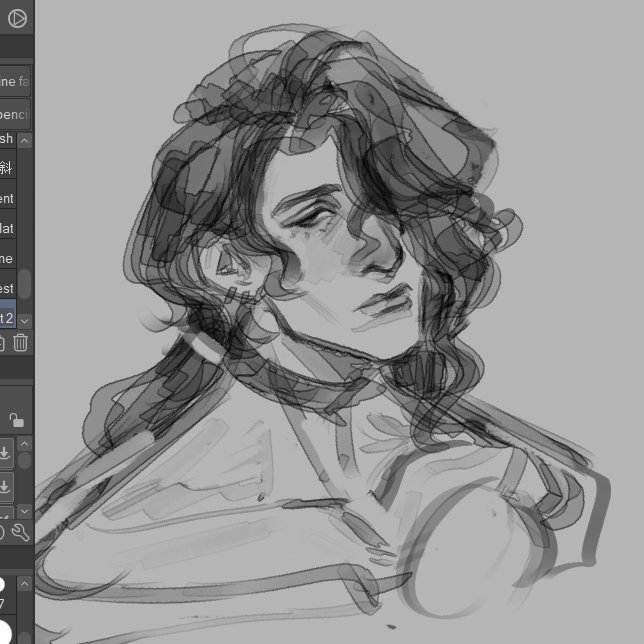
Task: Click the down arrow of tool property scrollbar
Action: point(25,511)
